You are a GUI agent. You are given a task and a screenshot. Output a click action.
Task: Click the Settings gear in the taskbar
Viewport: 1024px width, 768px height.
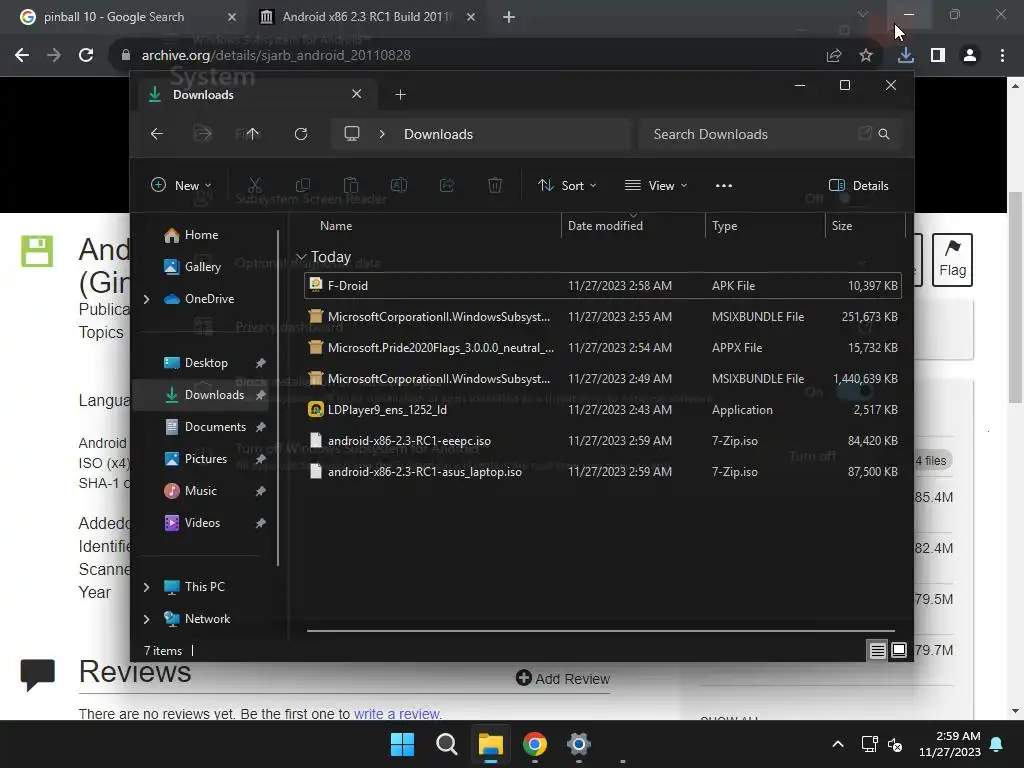click(x=579, y=744)
